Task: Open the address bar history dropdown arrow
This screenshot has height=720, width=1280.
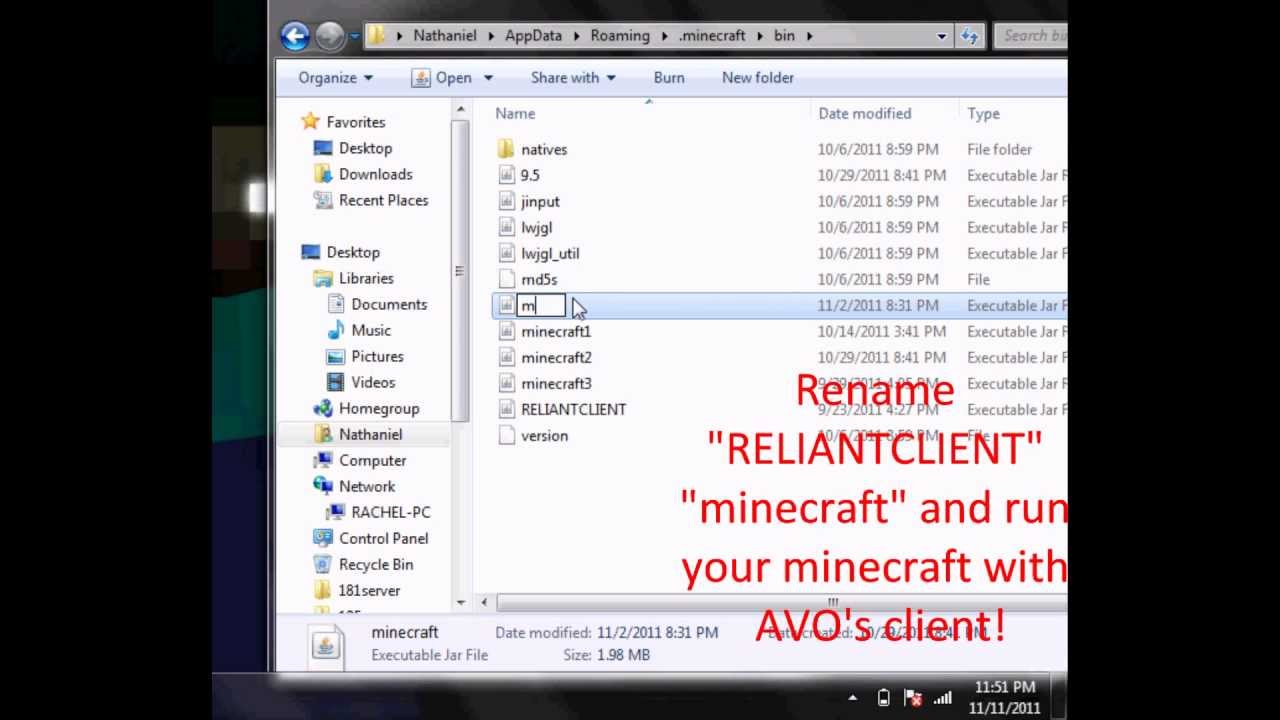Action: pos(942,36)
